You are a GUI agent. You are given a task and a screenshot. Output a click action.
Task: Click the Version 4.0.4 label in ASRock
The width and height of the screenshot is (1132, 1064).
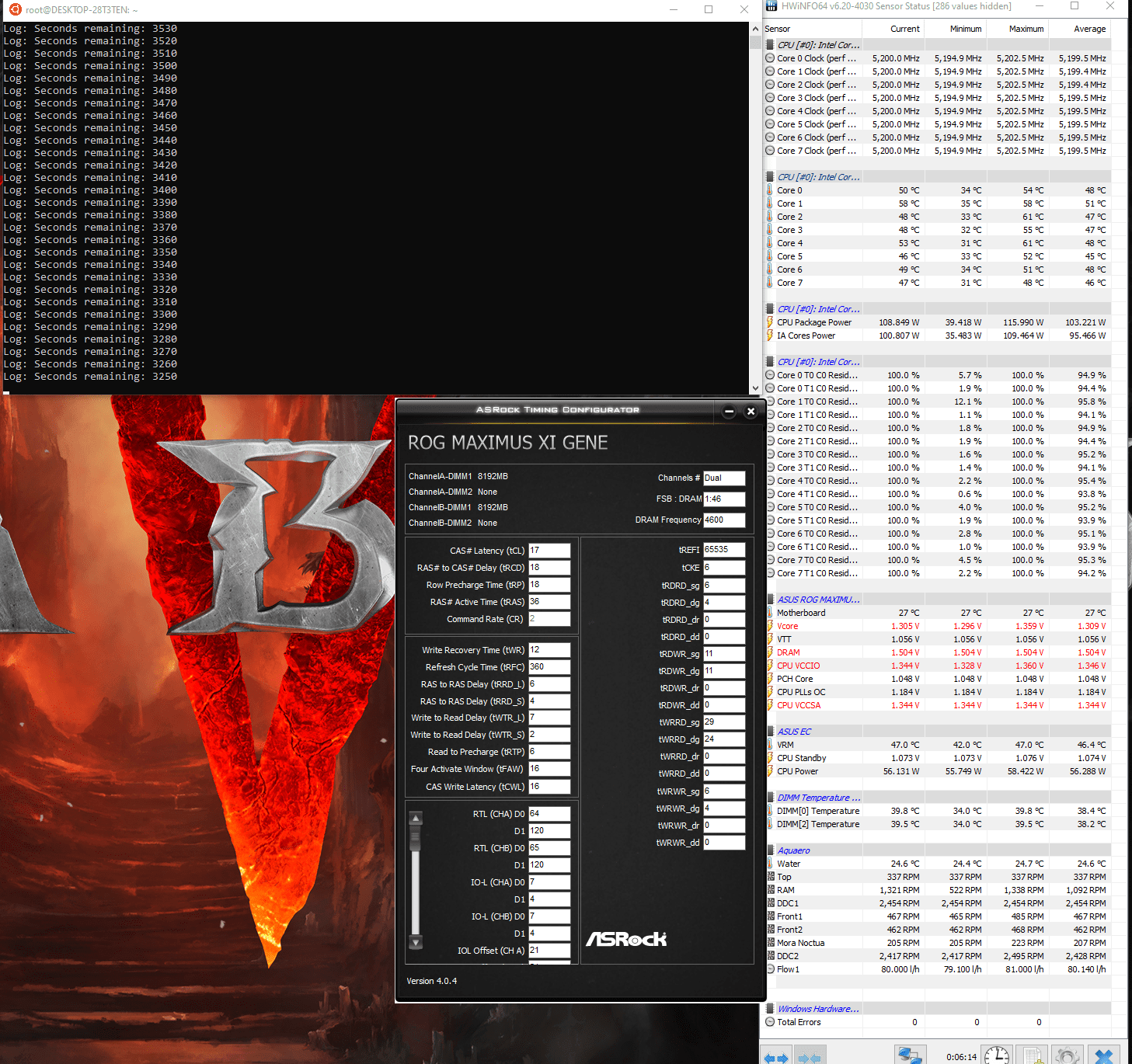click(432, 981)
